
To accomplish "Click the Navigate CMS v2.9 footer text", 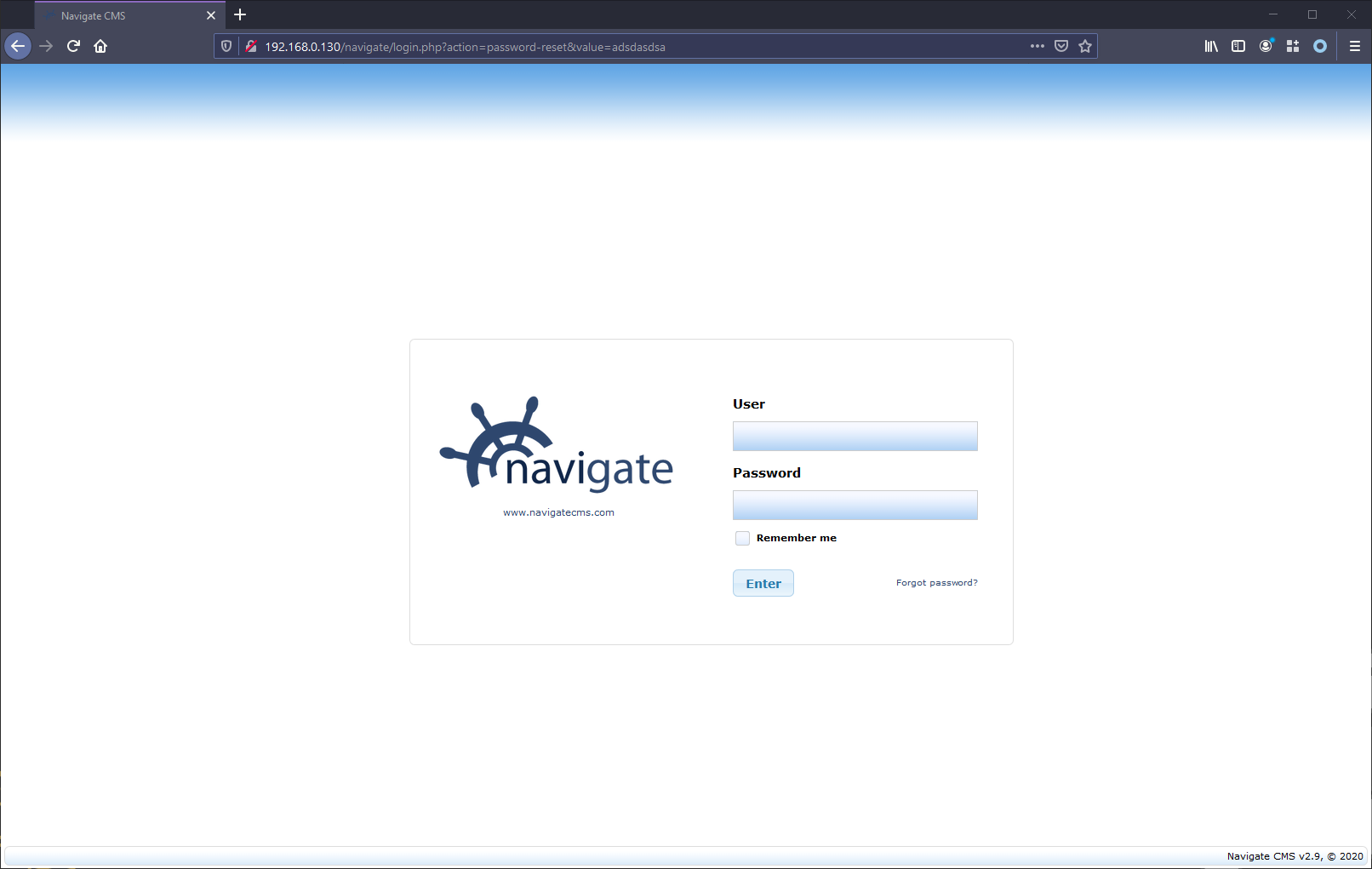I will coord(1295,856).
